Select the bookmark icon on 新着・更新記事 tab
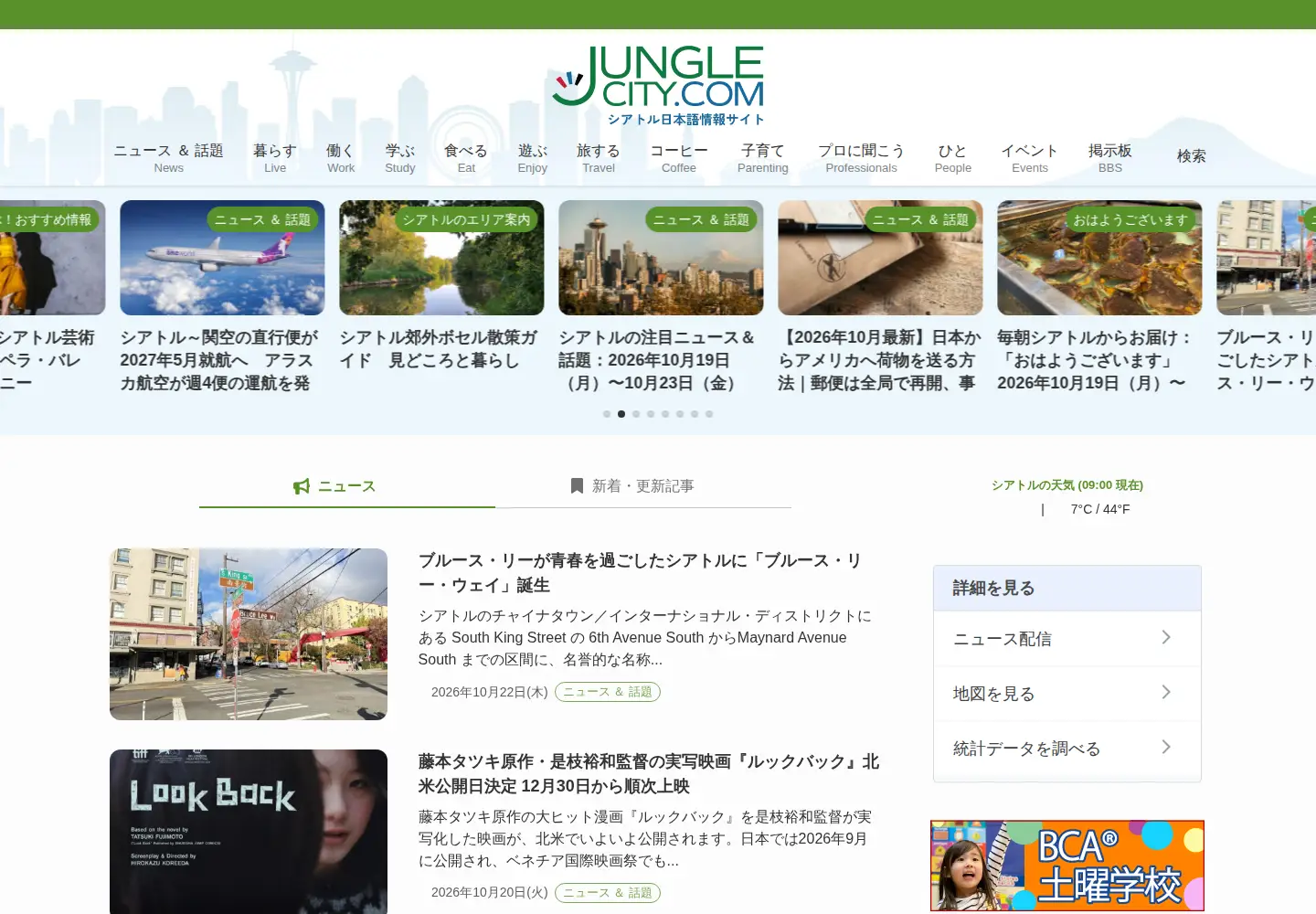Image resolution: width=1316 pixels, height=914 pixels. click(577, 486)
